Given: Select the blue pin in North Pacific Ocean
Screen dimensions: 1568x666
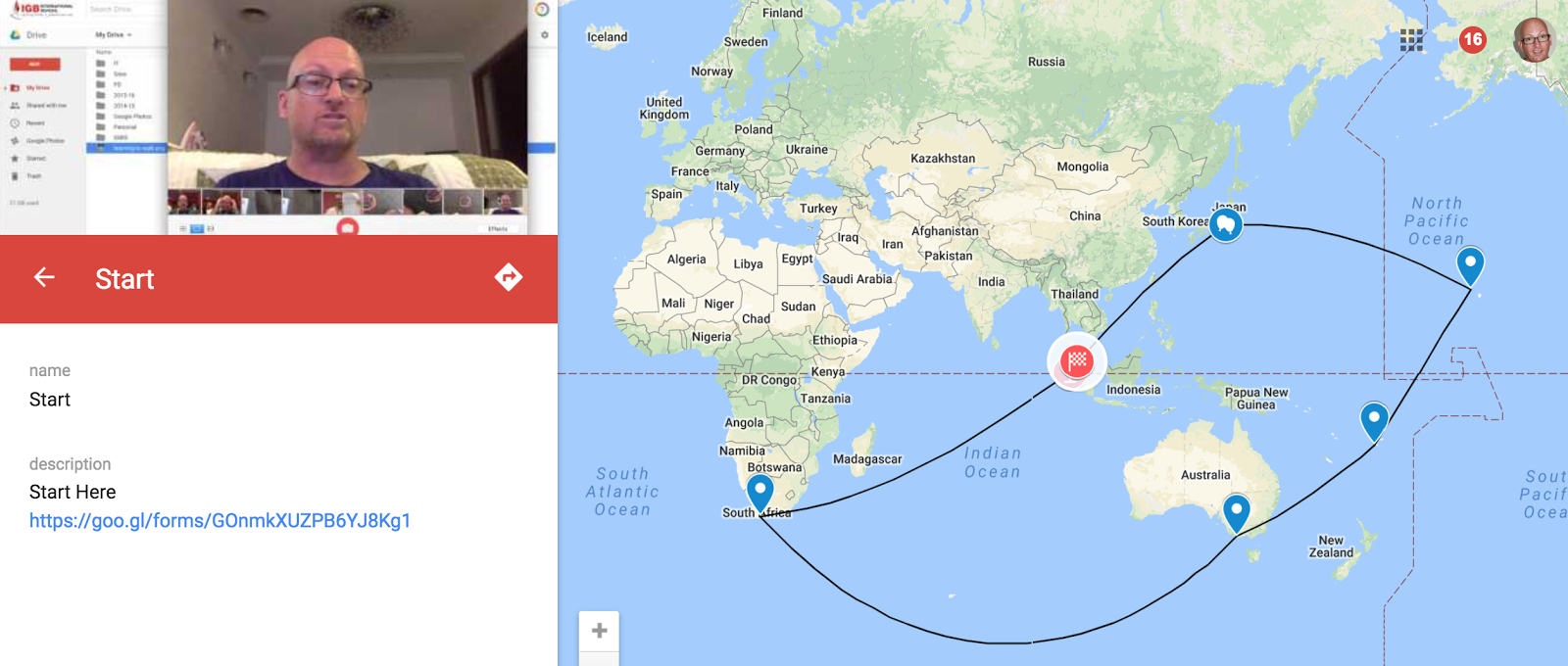Looking at the screenshot, I should coord(1470,266).
